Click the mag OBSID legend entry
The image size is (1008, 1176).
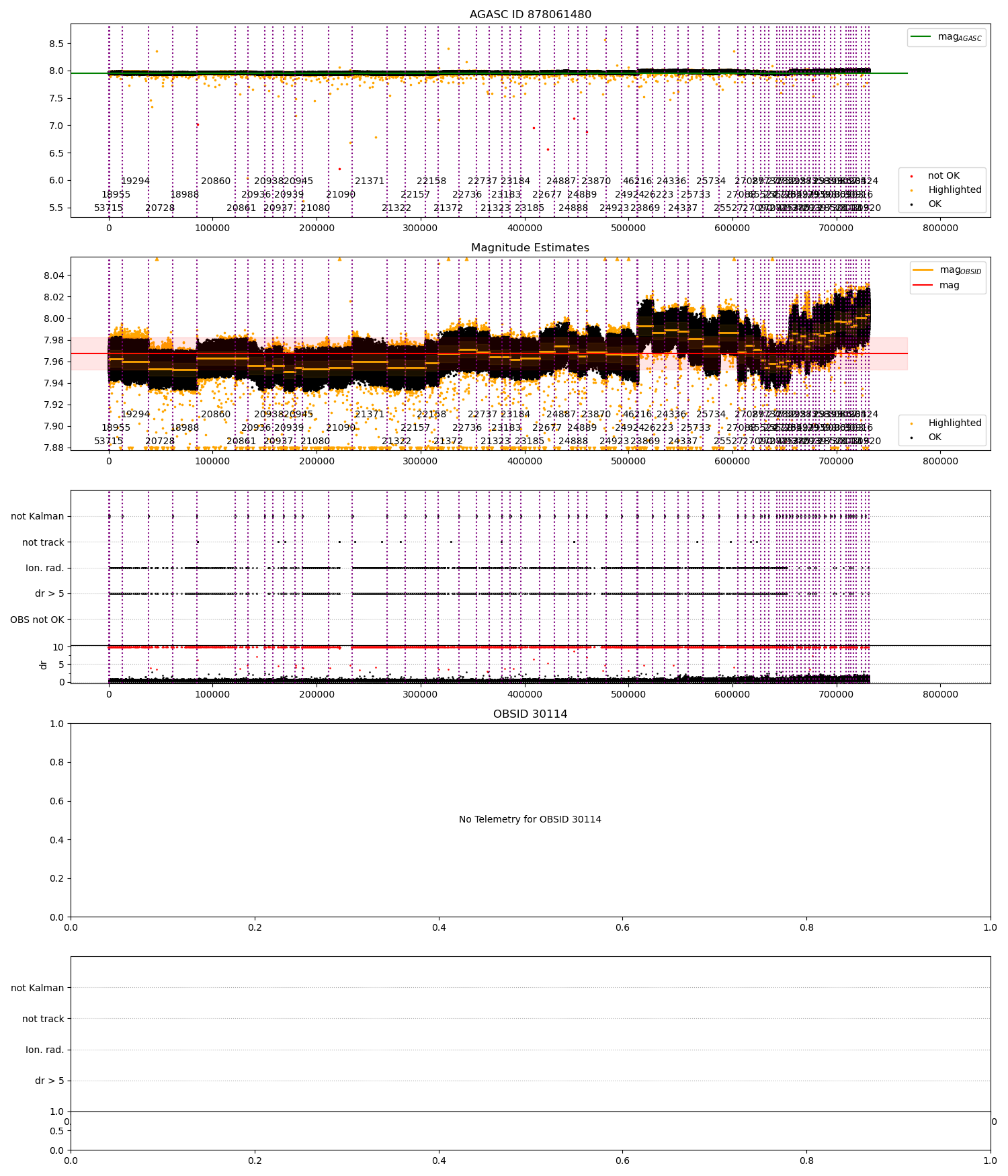(x=946, y=270)
